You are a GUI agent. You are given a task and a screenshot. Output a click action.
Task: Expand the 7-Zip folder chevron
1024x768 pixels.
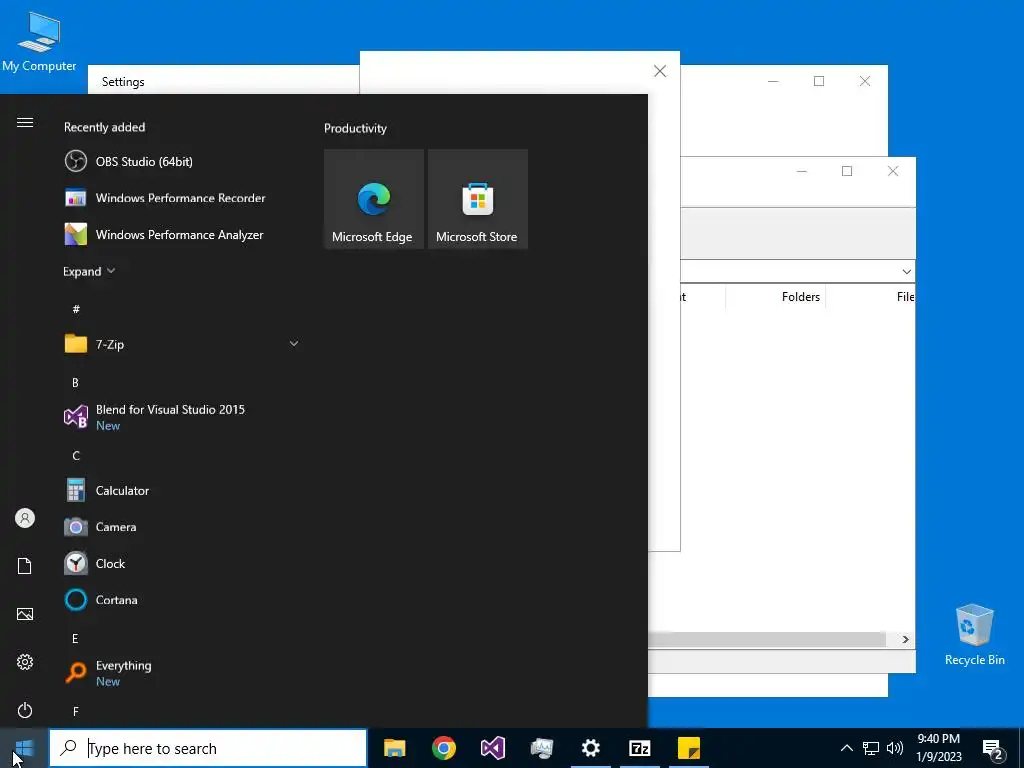tap(294, 344)
